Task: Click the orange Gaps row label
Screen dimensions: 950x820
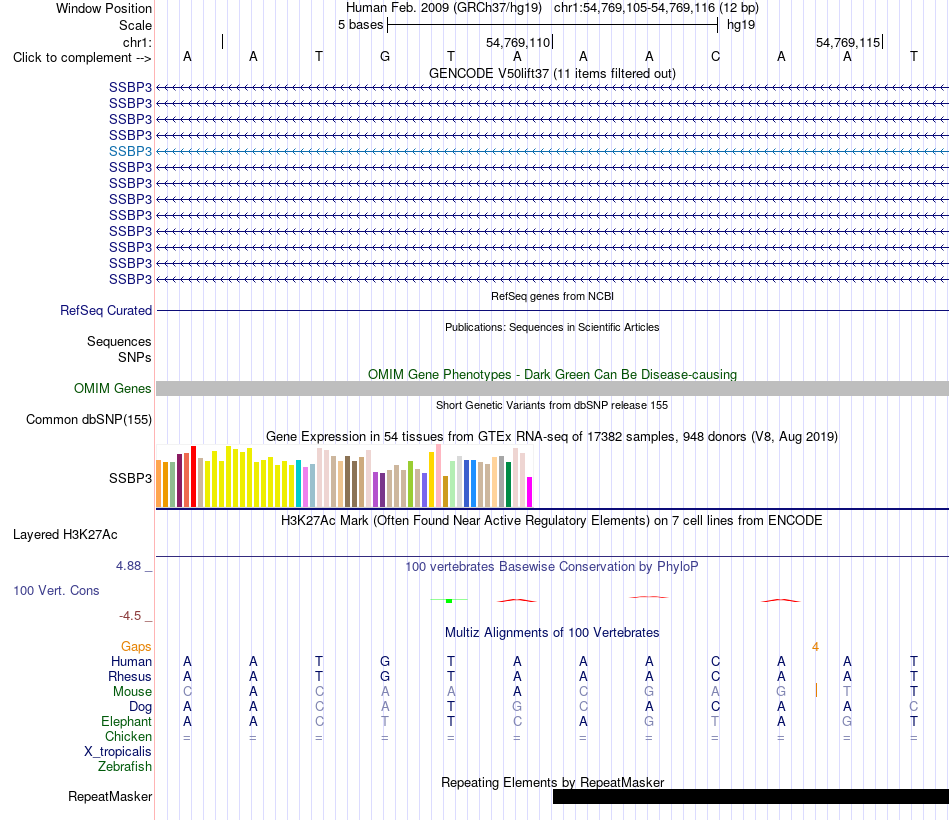Action: pos(136,647)
